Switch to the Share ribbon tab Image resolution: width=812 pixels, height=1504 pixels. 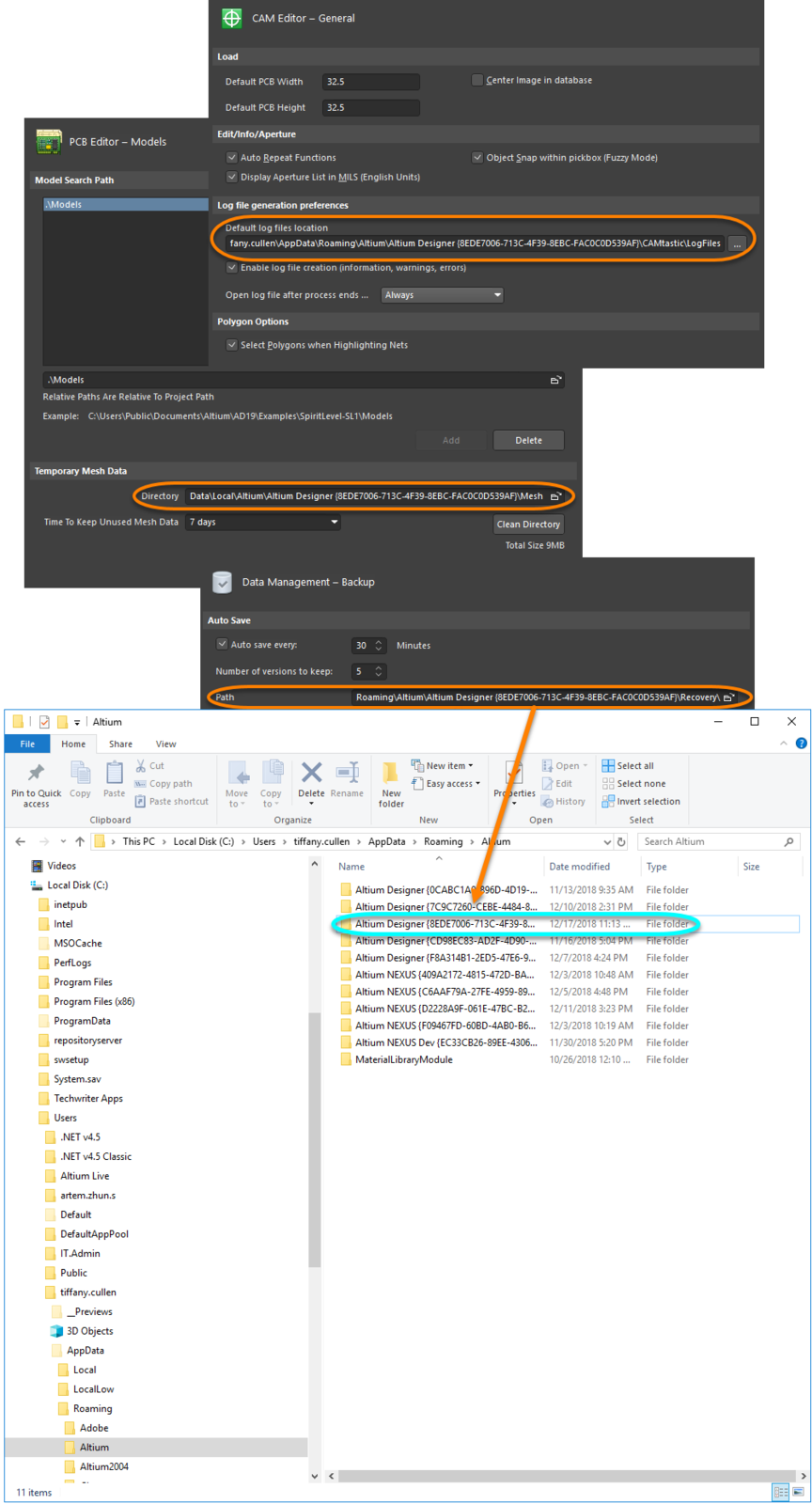[x=120, y=744]
